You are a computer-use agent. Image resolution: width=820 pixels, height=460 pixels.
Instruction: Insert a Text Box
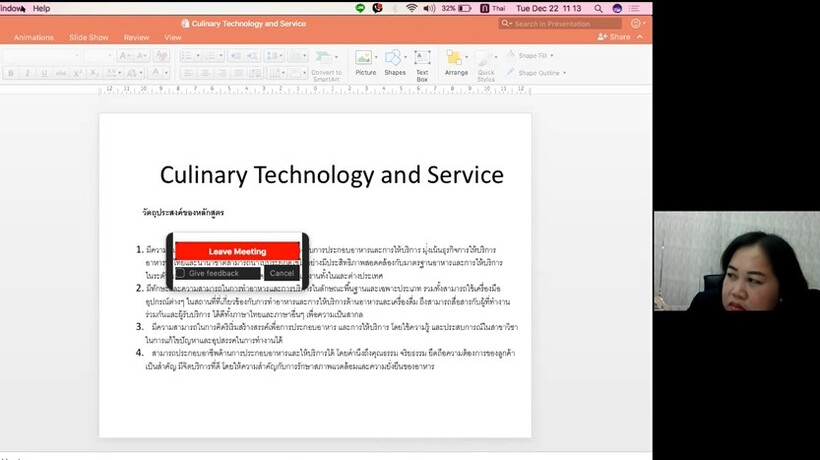[x=422, y=62]
